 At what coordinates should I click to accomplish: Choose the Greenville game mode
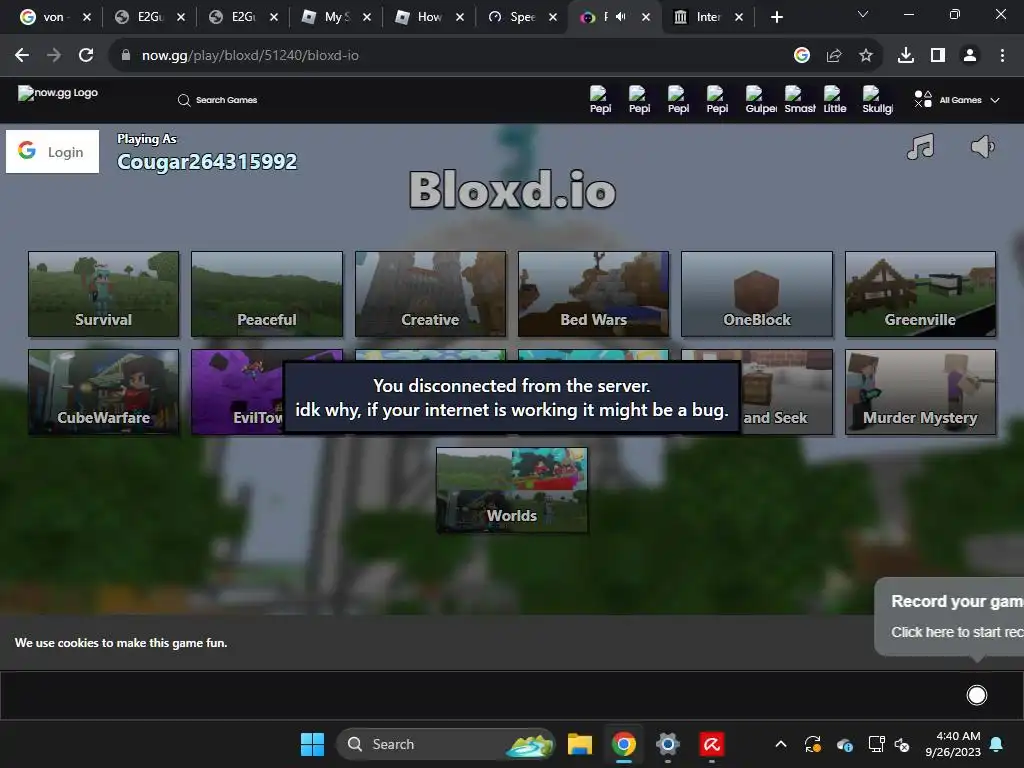(920, 294)
